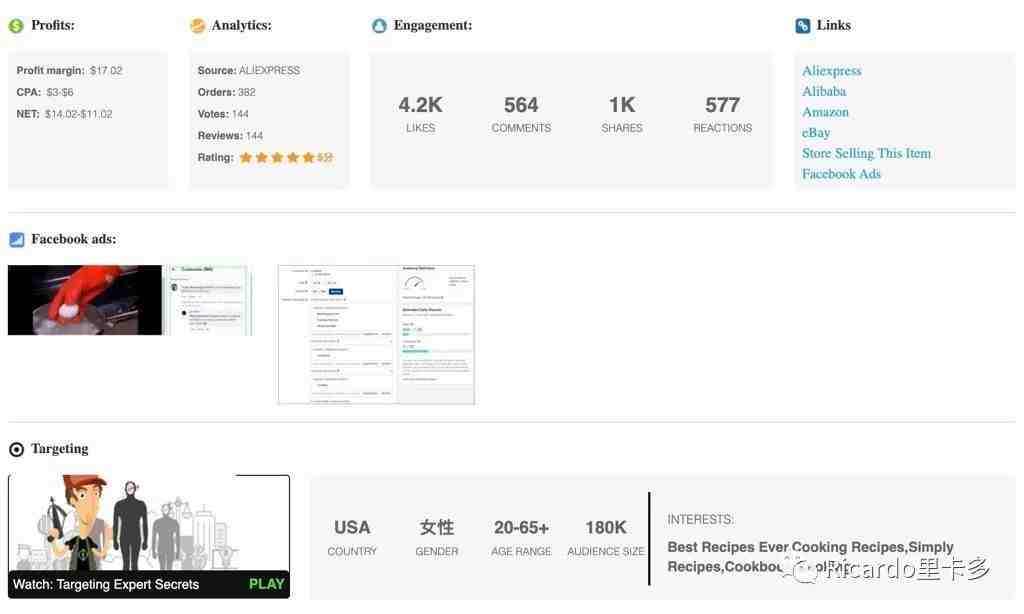Image resolution: width=1024 pixels, height=614 pixels.
Task: Click the USA country value
Action: pos(352,528)
